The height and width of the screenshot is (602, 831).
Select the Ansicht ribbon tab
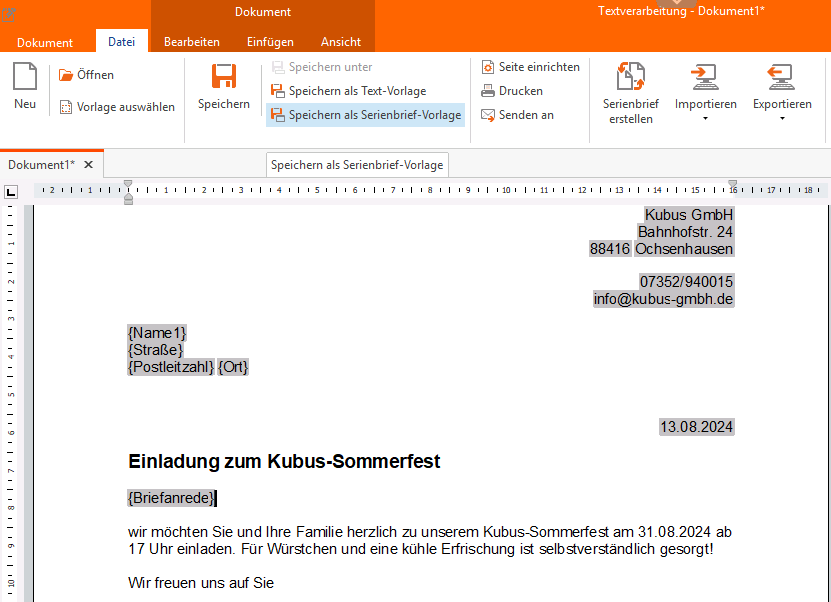tap(341, 42)
